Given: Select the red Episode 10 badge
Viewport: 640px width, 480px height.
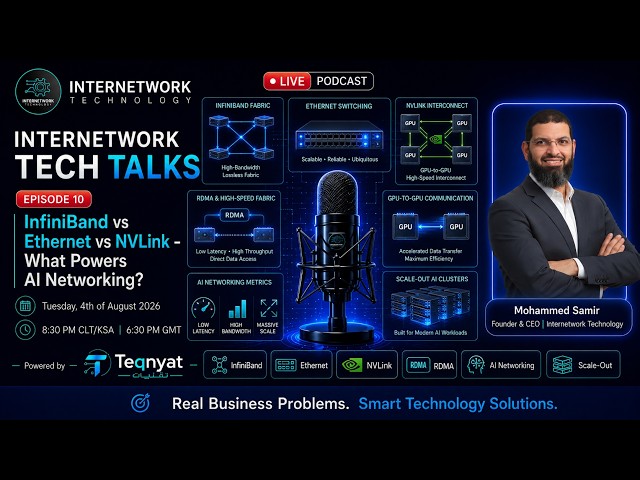Looking at the screenshot, I should pyautogui.click(x=53, y=199).
